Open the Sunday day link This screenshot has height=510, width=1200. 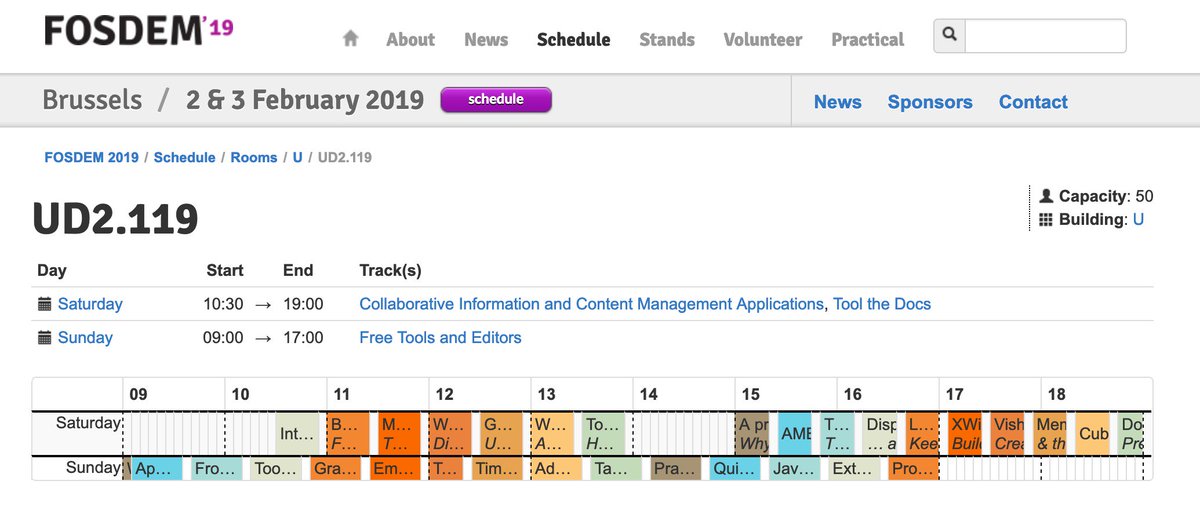pyautogui.click(x=85, y=338)
